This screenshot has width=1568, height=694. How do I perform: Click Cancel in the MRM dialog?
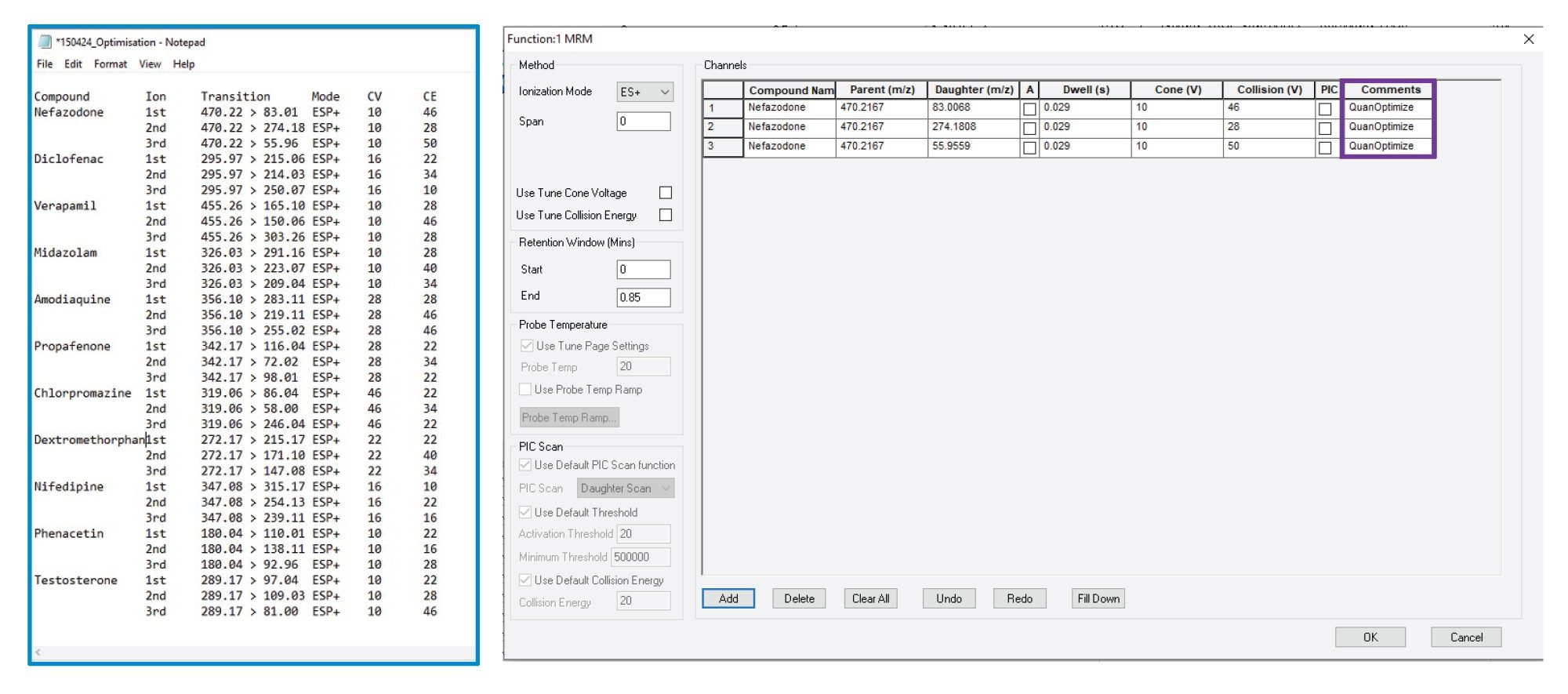point(1466,638)
